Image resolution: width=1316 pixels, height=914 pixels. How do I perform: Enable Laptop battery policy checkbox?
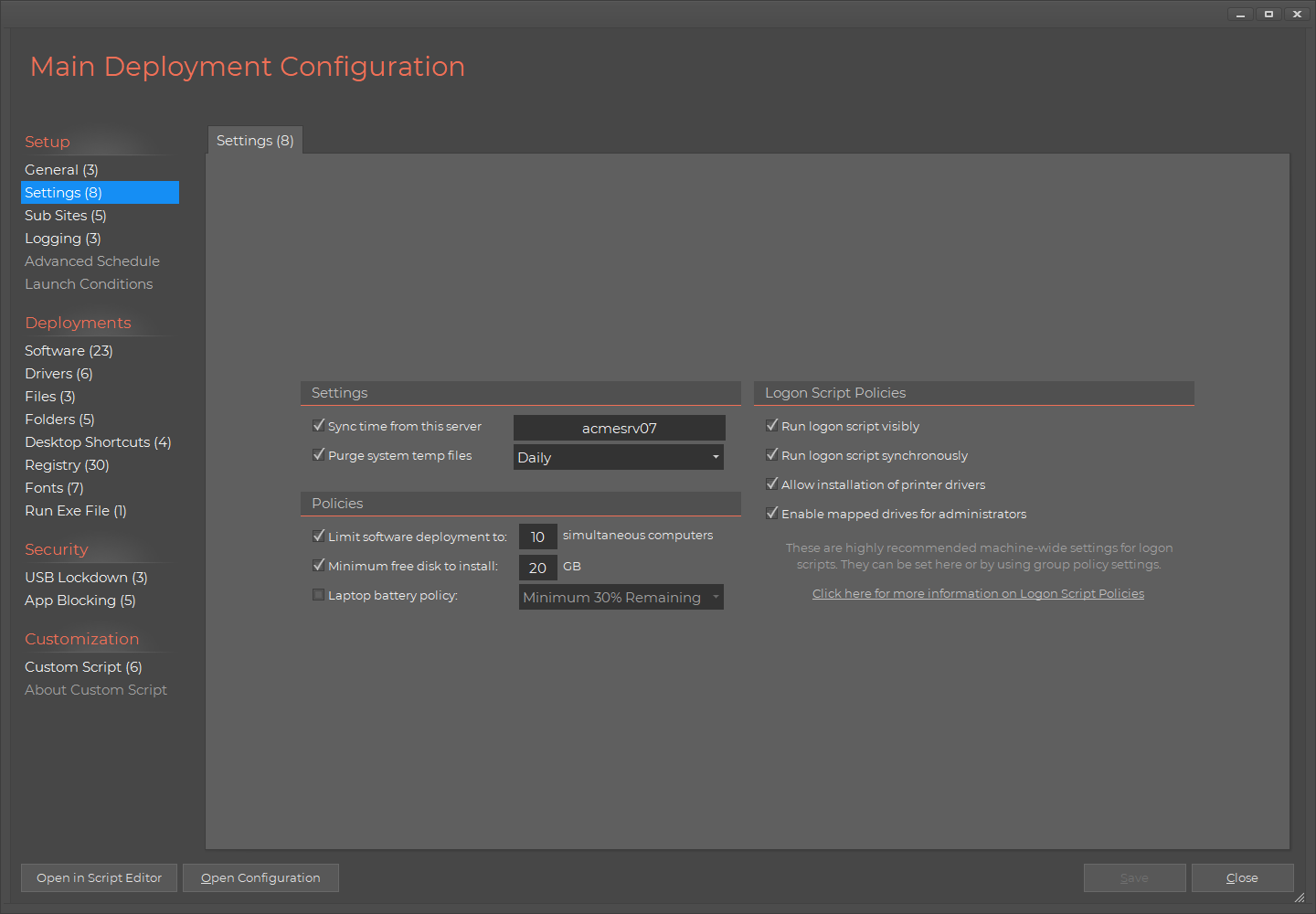click(x=319, y=595)
